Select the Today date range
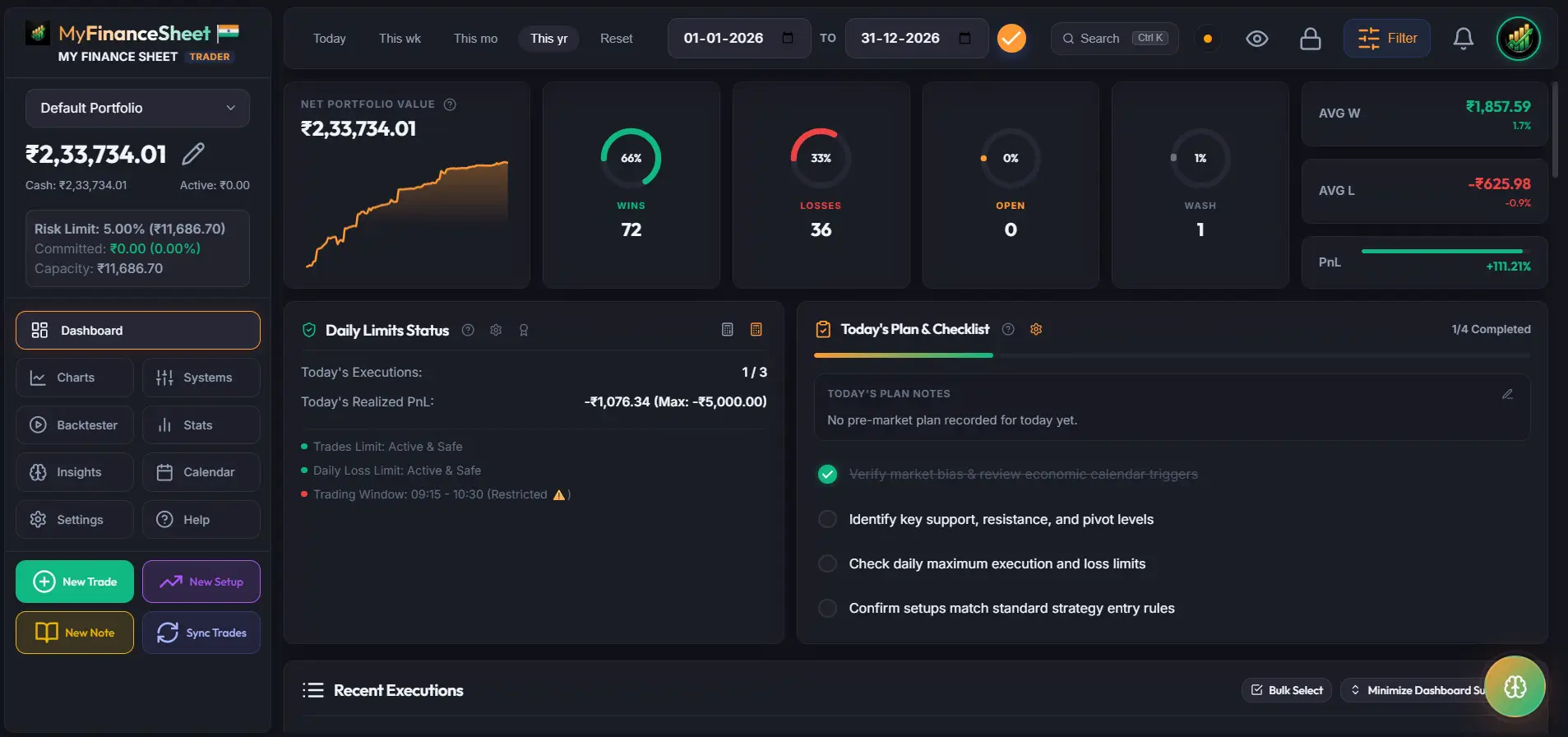 pos(330,39)
